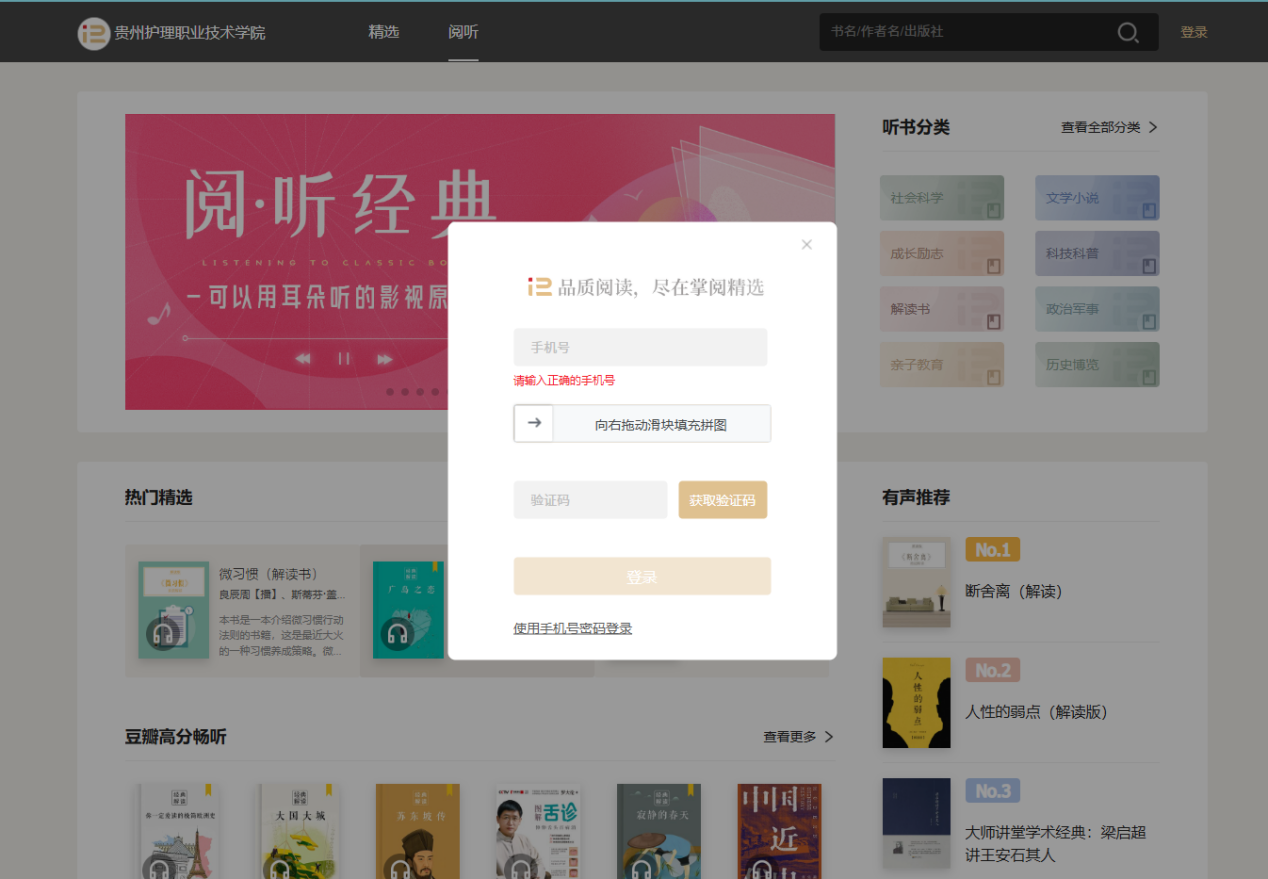Focus the 验证码 input field
The image size is (1268, 879).
(590, 500)
